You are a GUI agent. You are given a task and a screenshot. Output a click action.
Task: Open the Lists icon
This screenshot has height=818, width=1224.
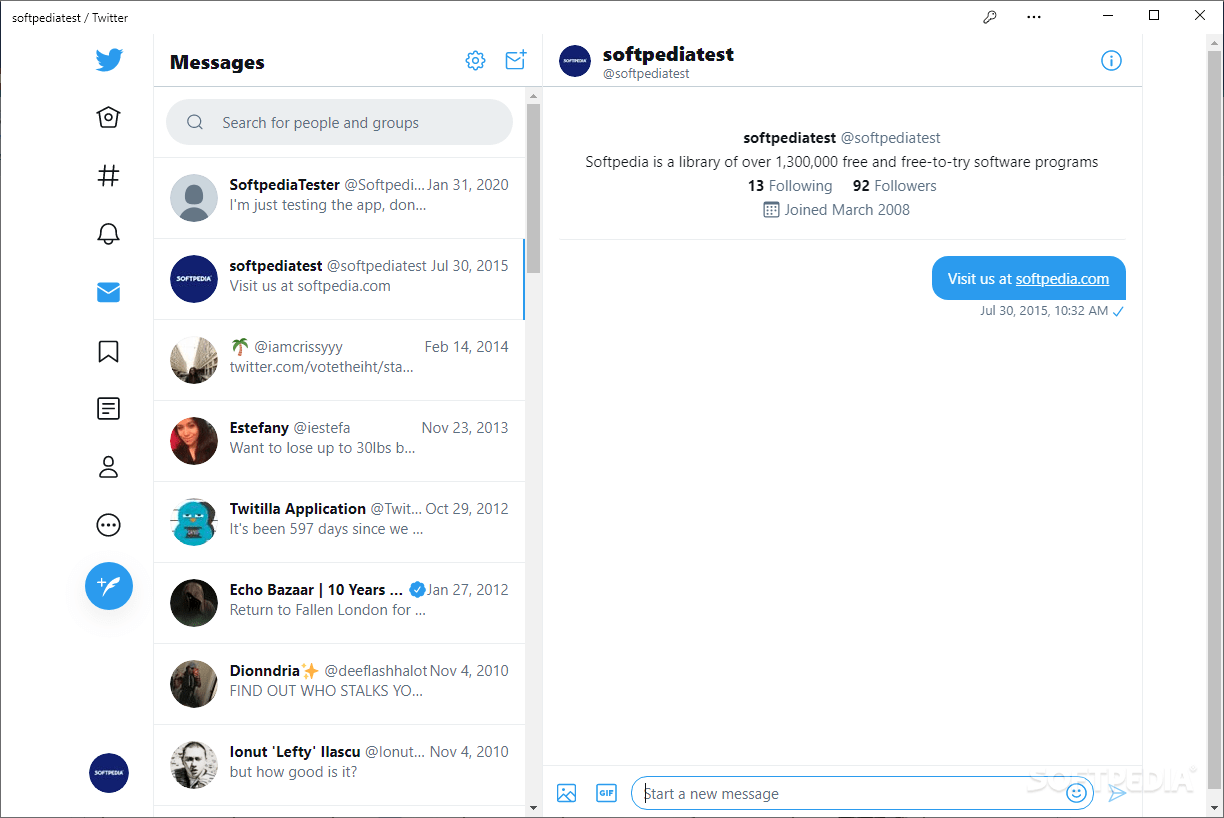coord(109,408)
